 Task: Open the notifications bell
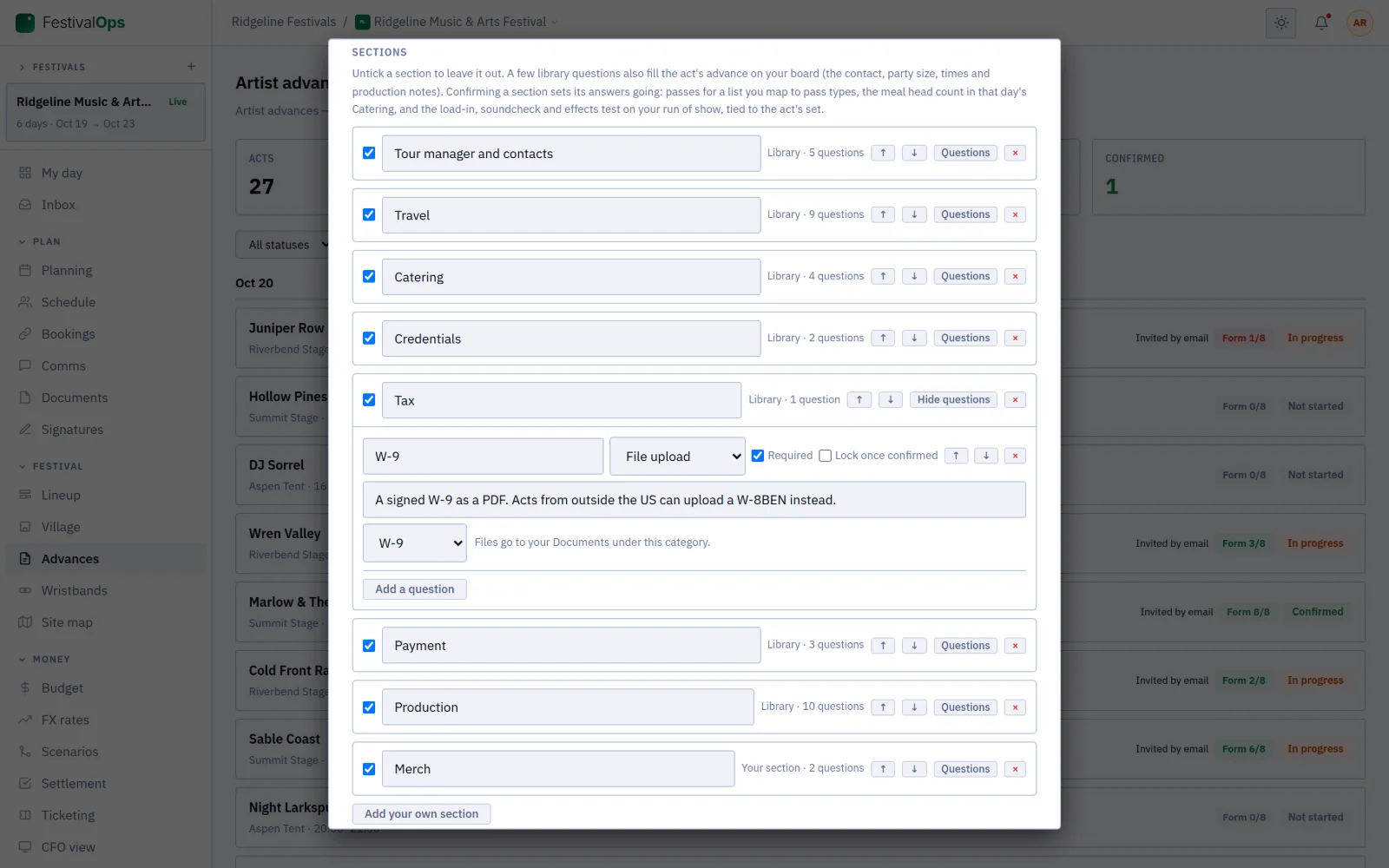(x=1321, y=23)
